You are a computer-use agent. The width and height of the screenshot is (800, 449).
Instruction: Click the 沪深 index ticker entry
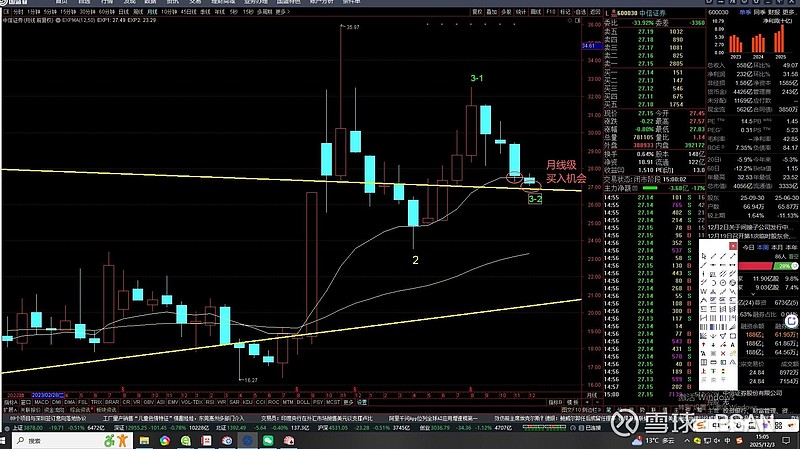pyautogui.click(x=363, y=428)
